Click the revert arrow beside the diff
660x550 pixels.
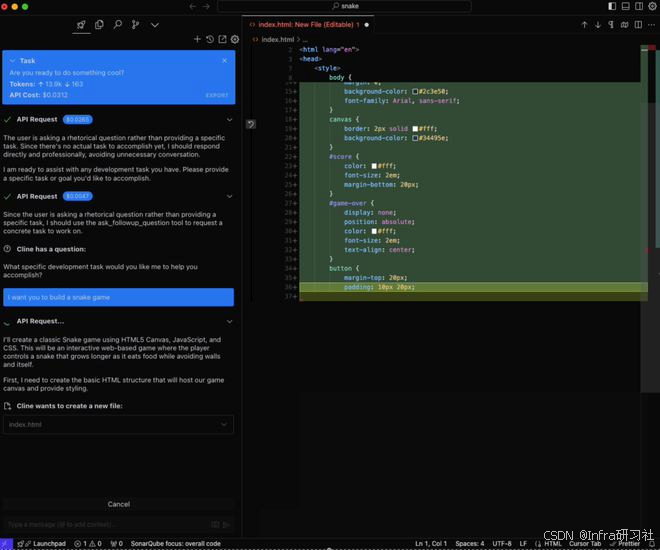(251, 124)
